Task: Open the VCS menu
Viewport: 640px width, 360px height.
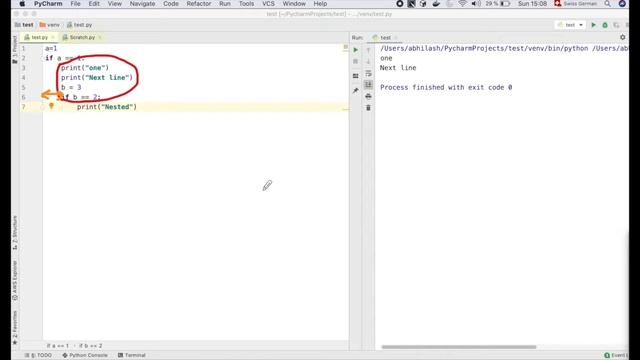Action: click(268, 4)
